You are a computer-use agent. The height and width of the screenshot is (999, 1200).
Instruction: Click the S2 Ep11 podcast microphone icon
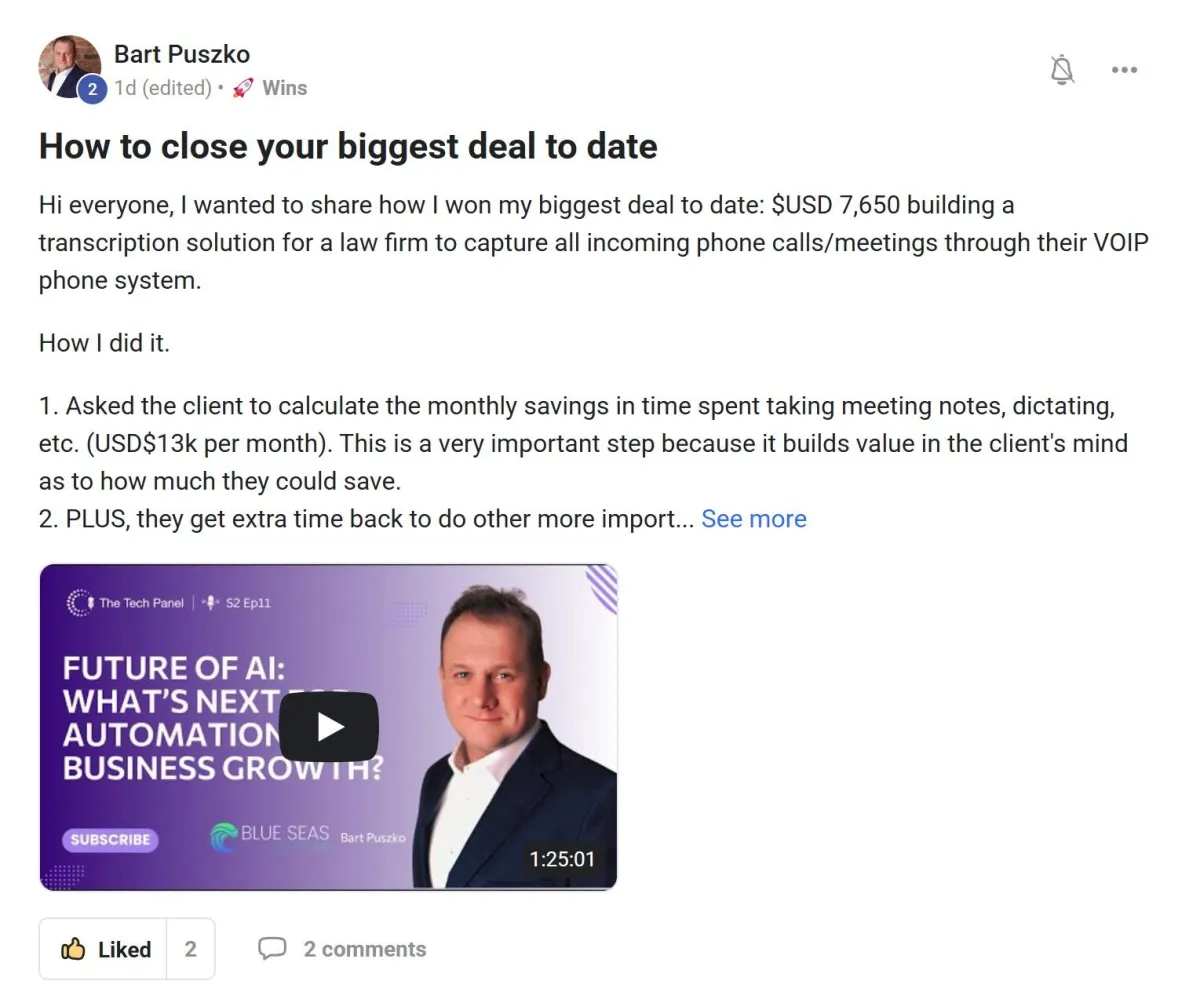pyautogui.click(x=209, y=603)
